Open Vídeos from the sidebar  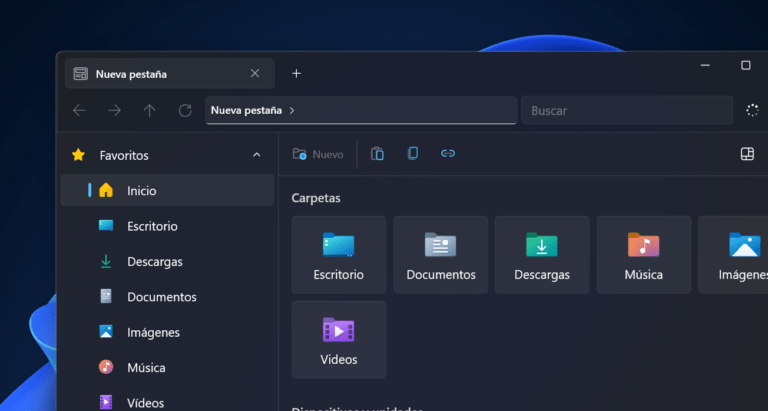167,402
